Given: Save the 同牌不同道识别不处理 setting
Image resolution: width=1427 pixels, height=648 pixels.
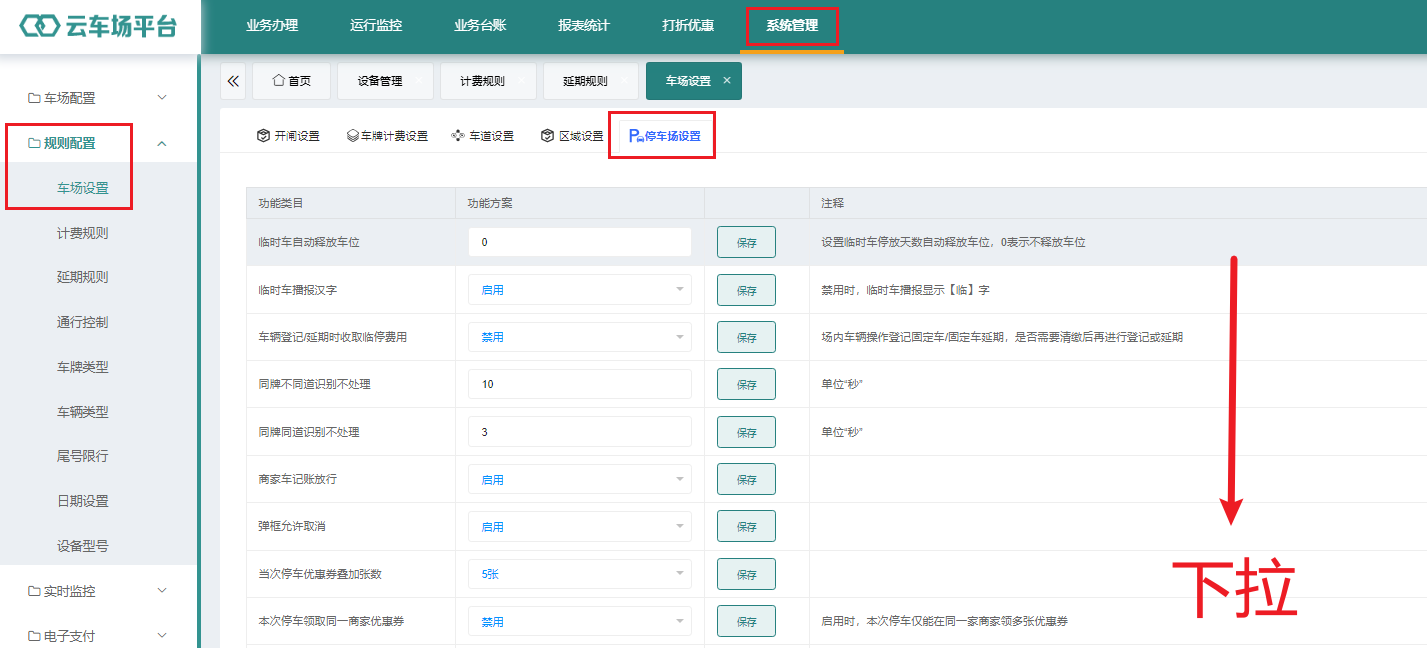Looking at the screenshot, I should [x=746, y=384].
